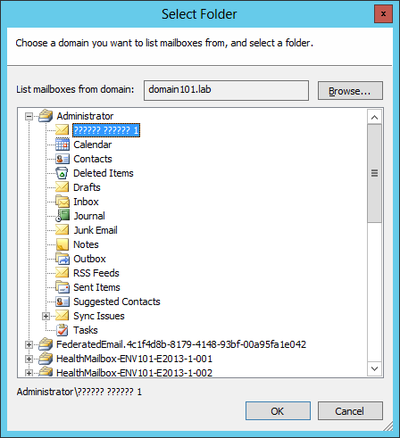Image resolution: width=400 pixels, height=438 pixels.
Task: Confirm selection with the OK button
Action: [x=278, y=411]
